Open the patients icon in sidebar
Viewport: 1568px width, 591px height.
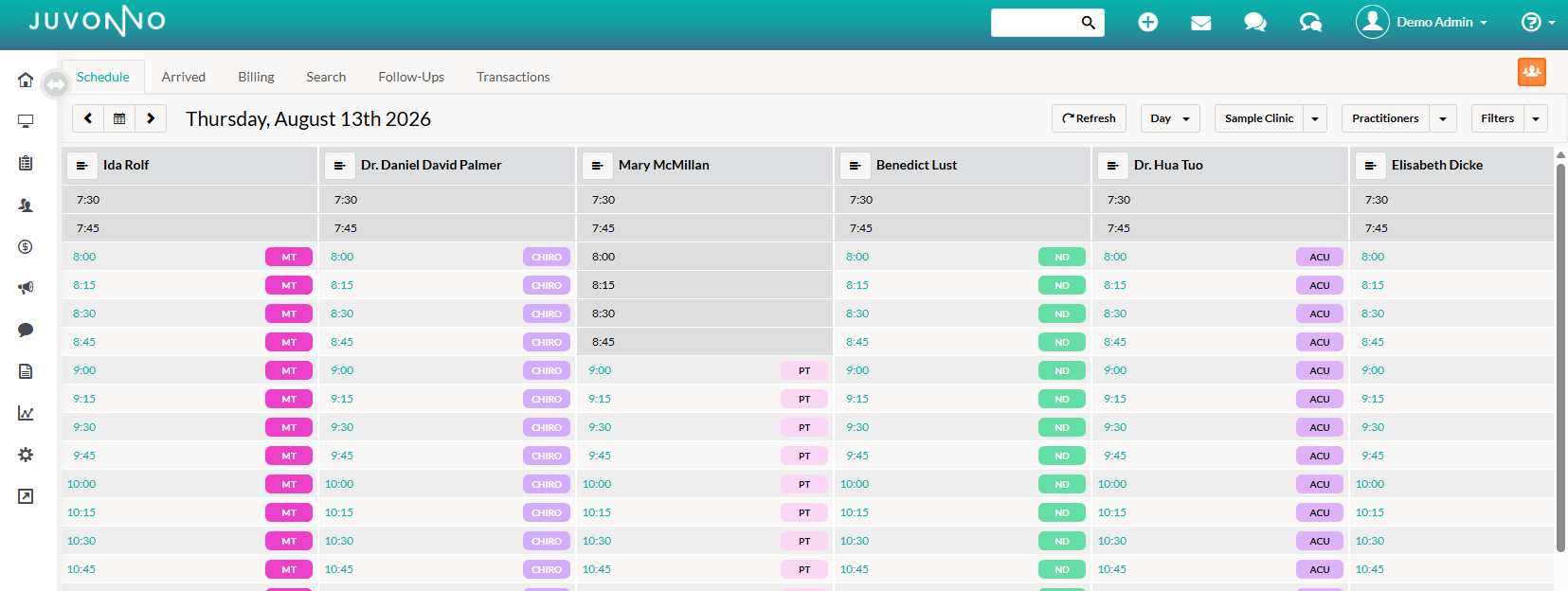tap(26, 205)
